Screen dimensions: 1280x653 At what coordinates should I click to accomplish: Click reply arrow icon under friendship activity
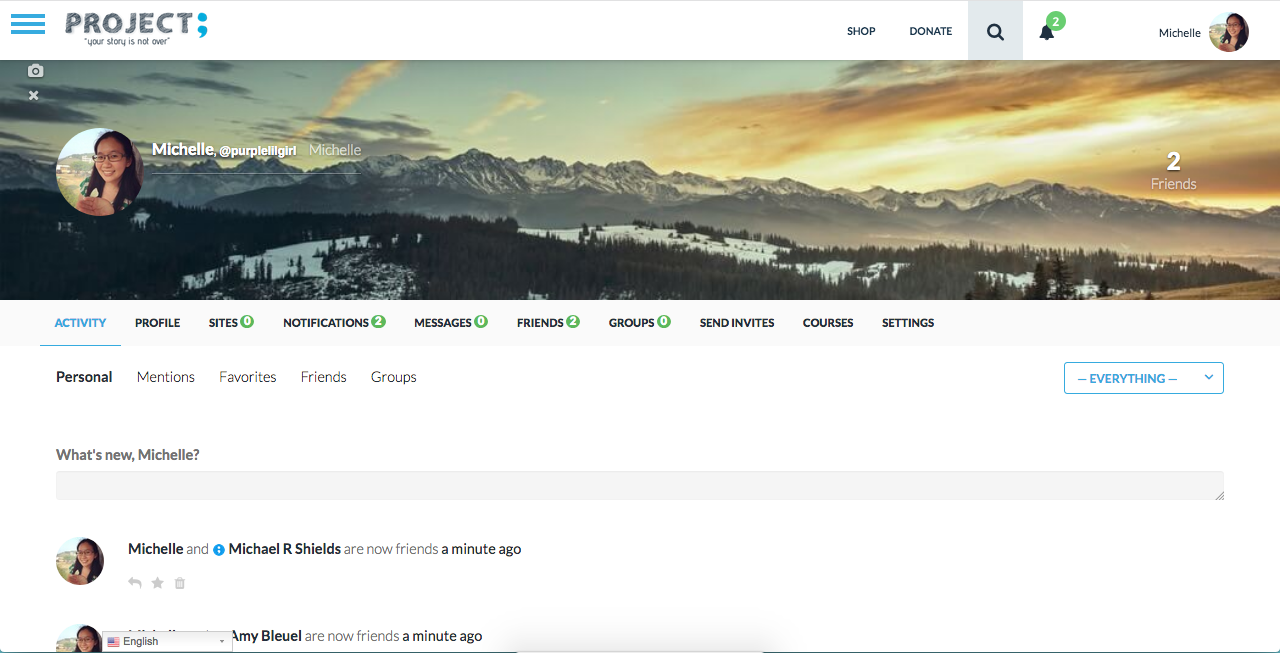[135, 583]
